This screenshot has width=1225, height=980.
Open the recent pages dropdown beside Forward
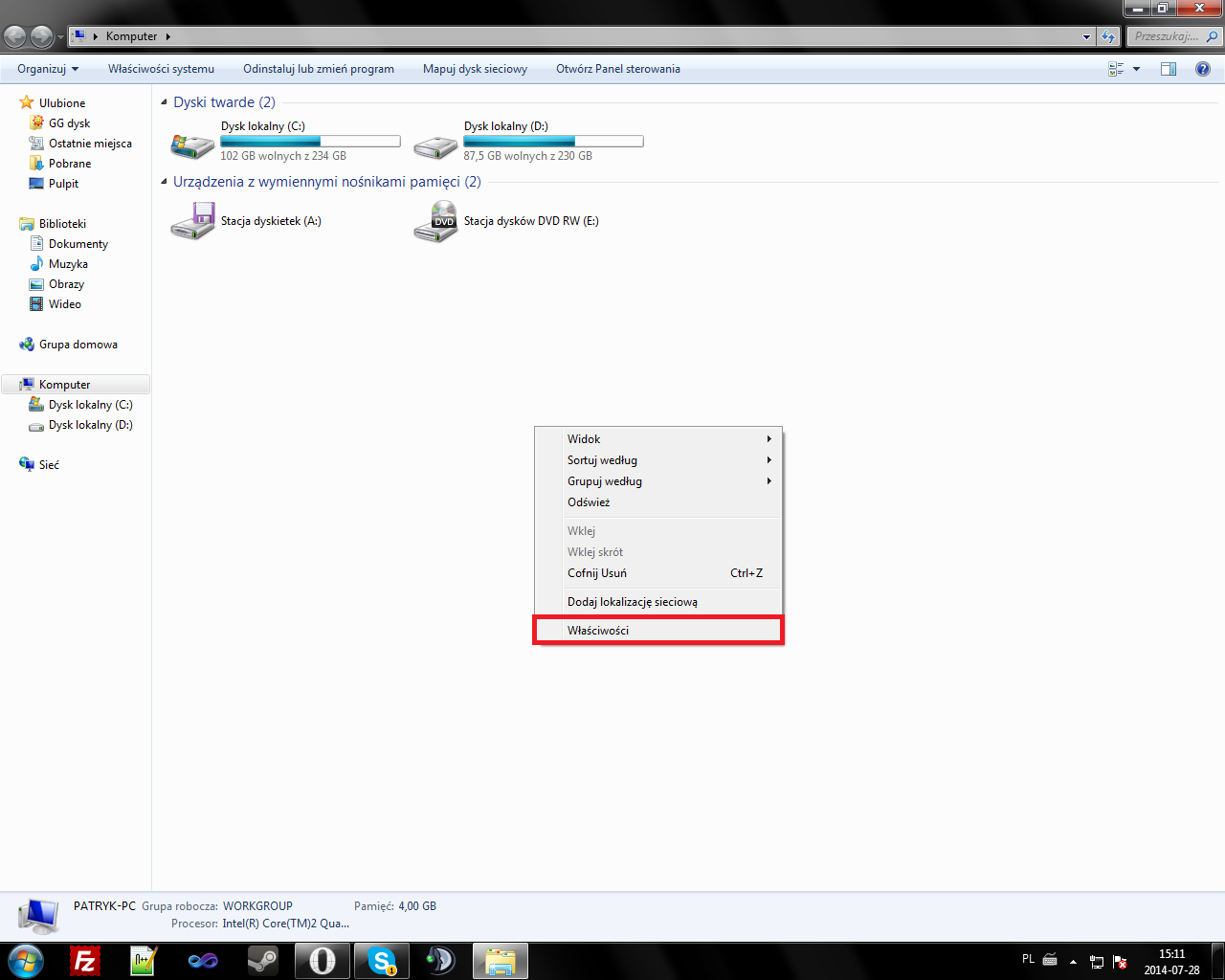pos(60,36)
